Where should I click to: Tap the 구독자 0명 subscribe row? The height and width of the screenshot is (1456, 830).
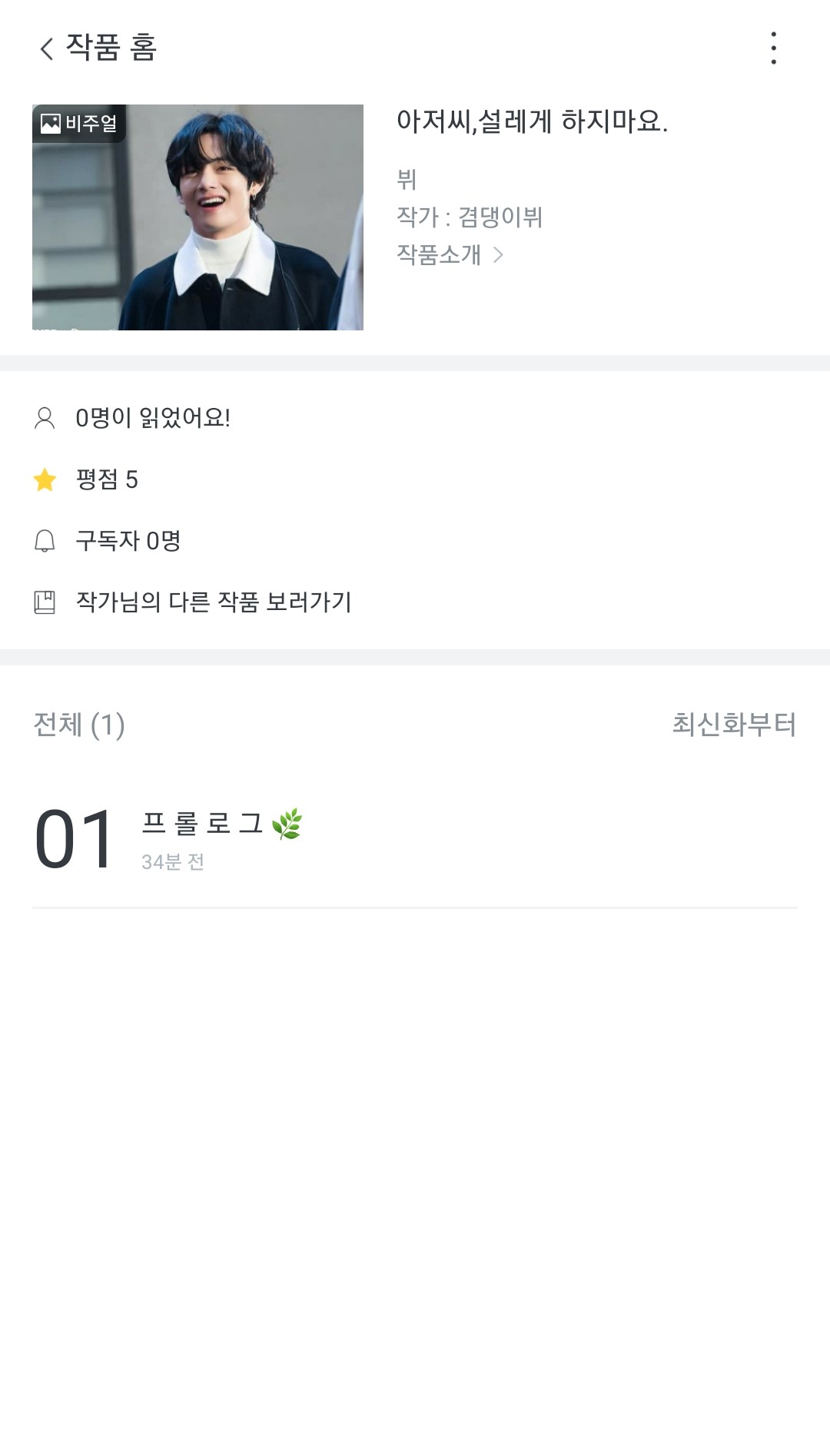click(128, 541)
